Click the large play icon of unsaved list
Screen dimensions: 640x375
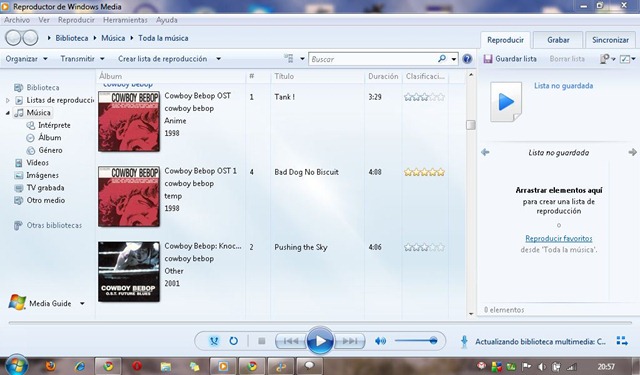[x=506, y=102]
